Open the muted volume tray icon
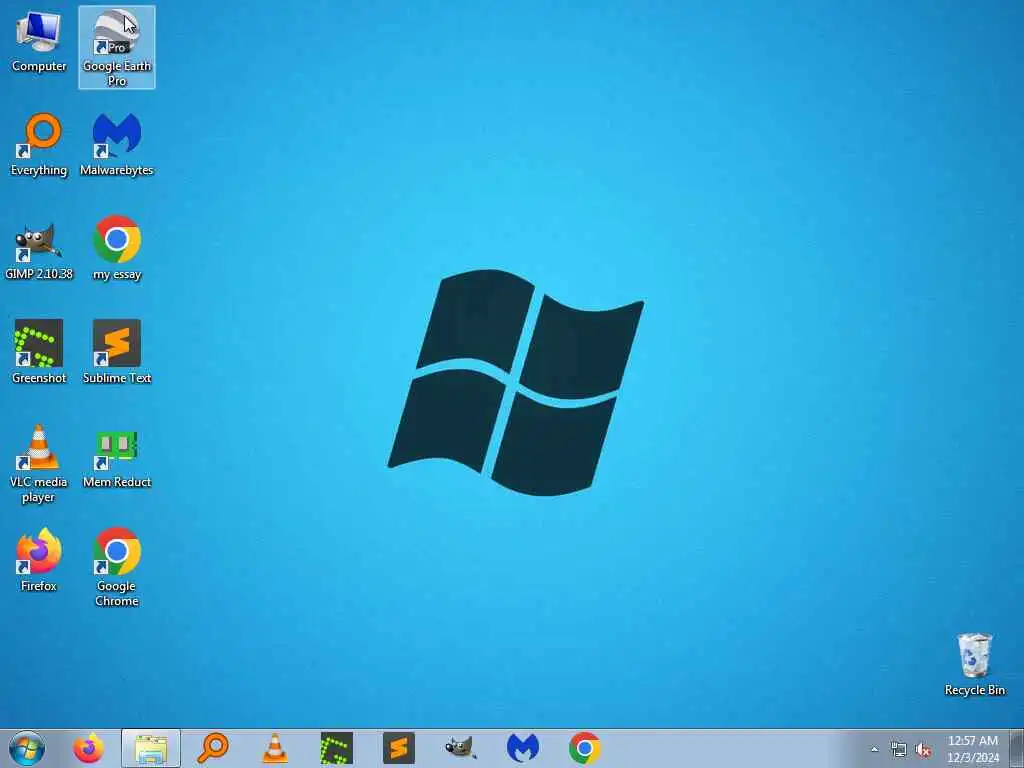The image size is (1024, 768). tap(923, 750)
